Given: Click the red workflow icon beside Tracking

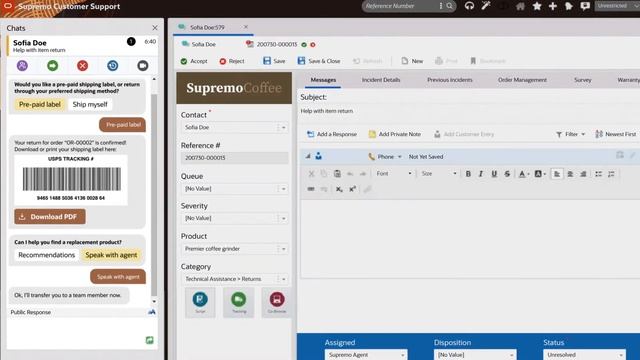Looking at the screenshot, I should tap(277, 302).
